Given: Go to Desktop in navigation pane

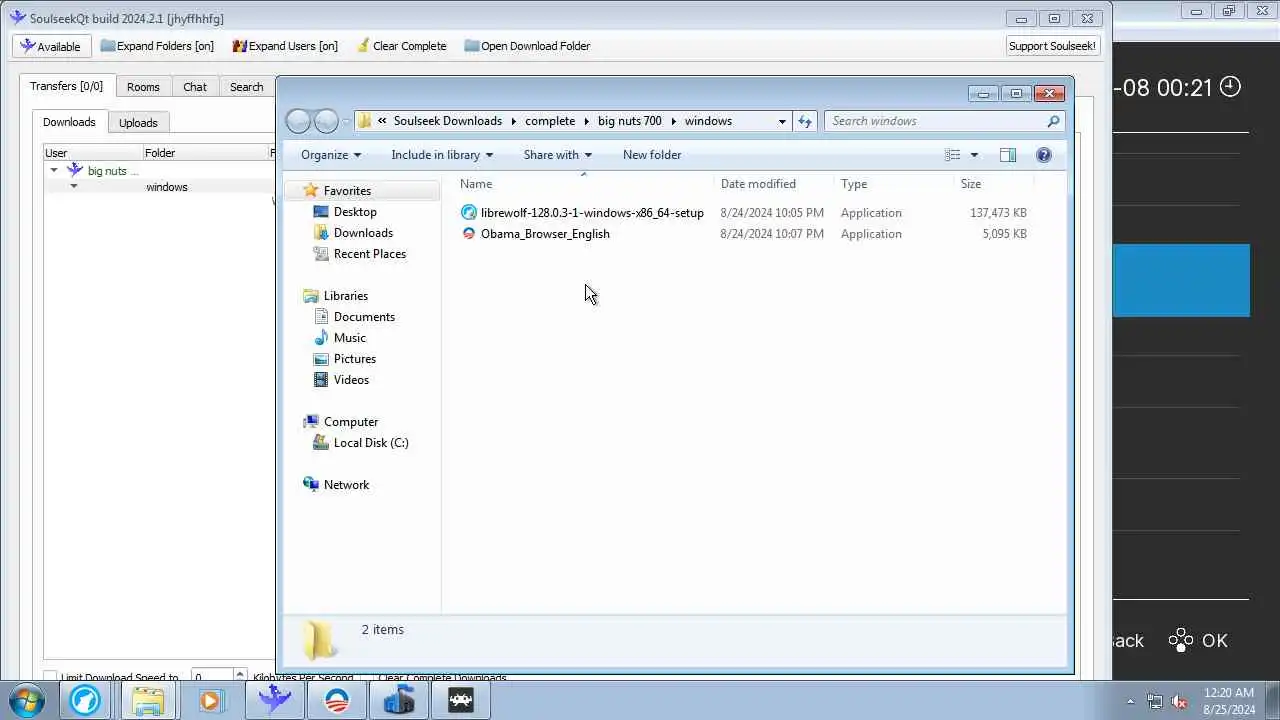Looking at the screenshot, I should pyautogui.click(x=355, y=212).
